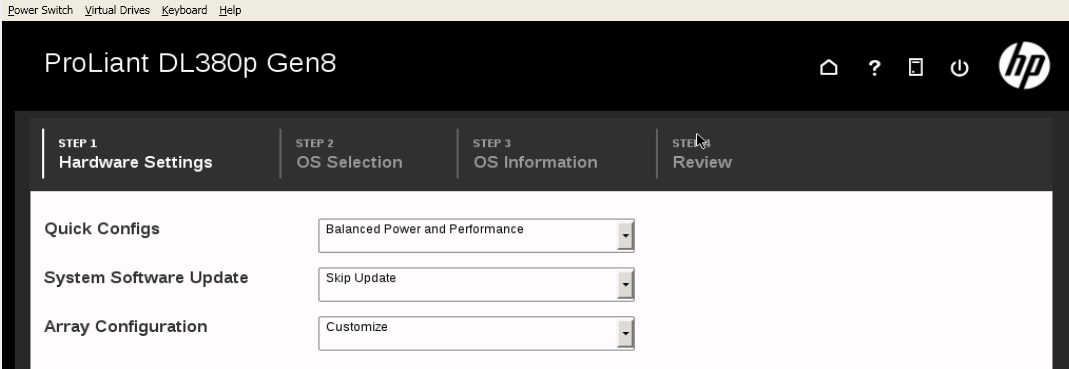The image size is (1069, 369).
Task: Click the device icon beside the help icon
Action: click(x=916, y=67)
